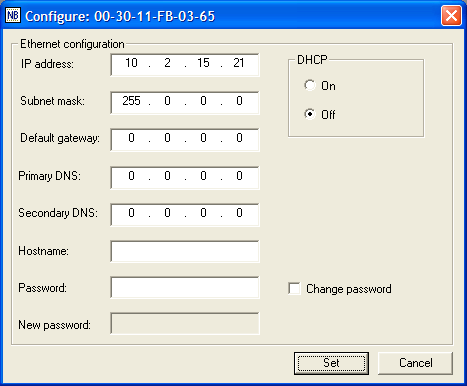Image resolution: width=467 pixels, height=386 pixels.
Task: Select first octet of Secondary DNS
Action: click(x=131, y=213)
